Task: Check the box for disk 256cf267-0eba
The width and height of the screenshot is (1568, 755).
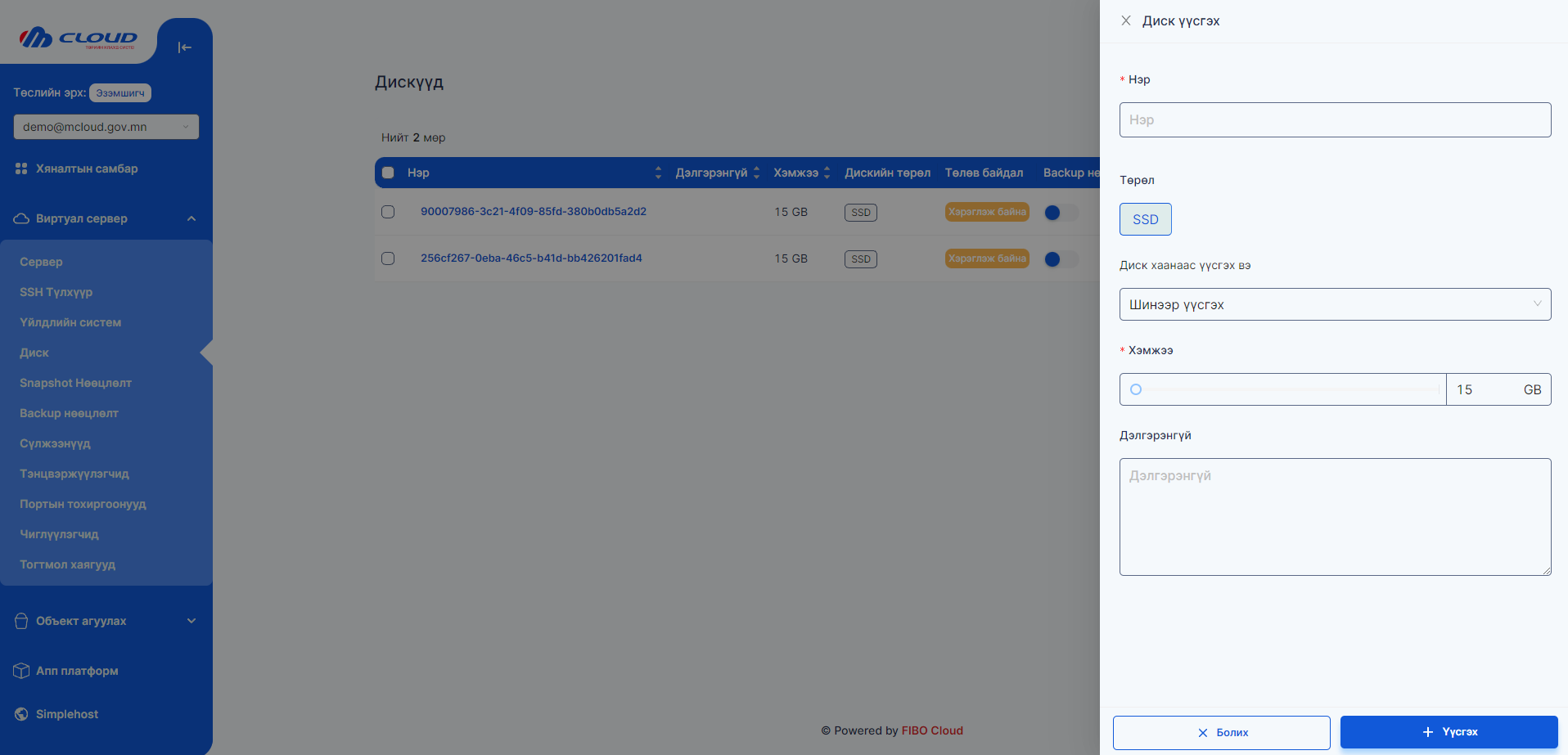Action: [388, 258]
